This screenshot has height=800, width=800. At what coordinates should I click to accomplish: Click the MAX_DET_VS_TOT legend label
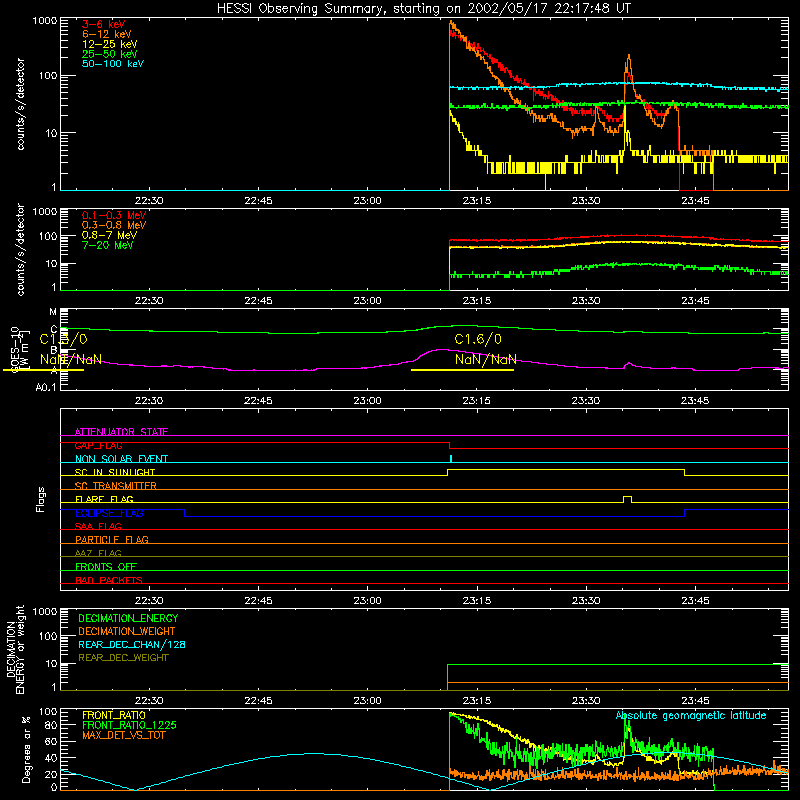click(123, 735)
